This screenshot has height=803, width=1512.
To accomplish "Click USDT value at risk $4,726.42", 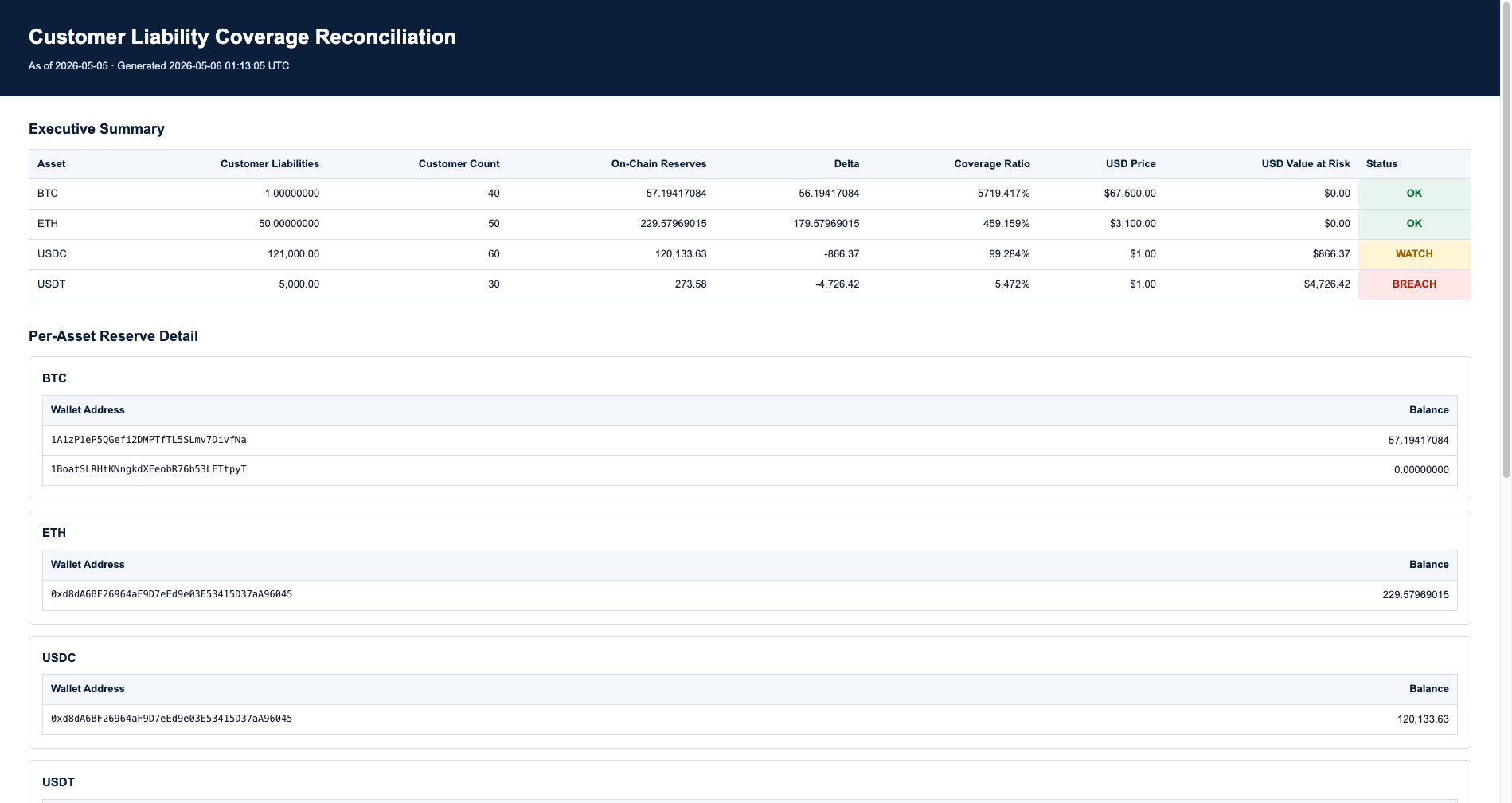I will tap(1327, 284).
